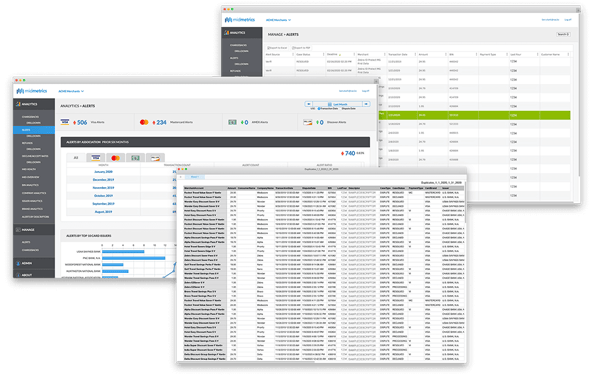Click Export to Excel in Manage Alerts window
600x375 pixels.
(x=277, y=48)
